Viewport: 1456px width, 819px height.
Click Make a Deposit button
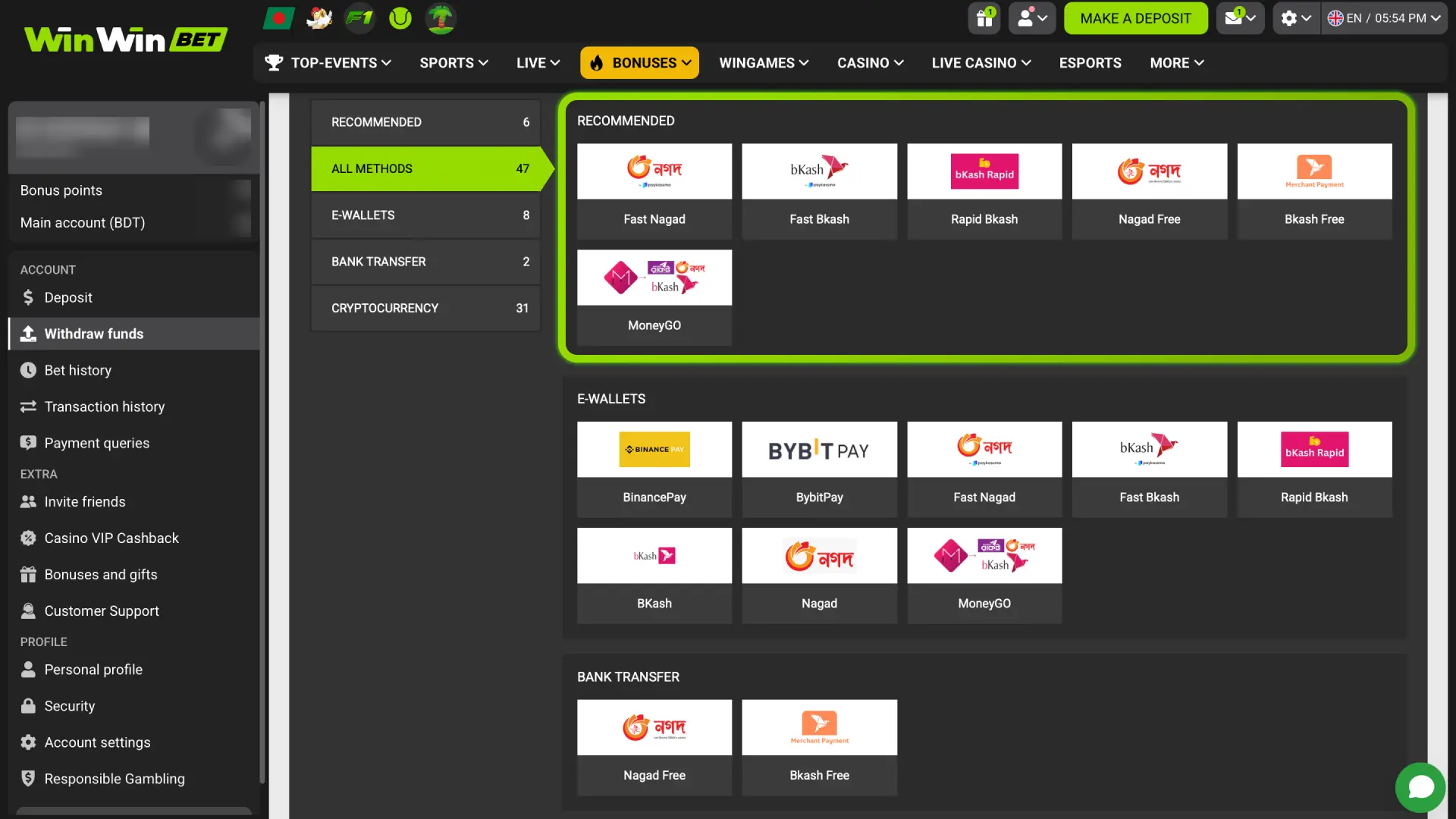coord(1135,18)
